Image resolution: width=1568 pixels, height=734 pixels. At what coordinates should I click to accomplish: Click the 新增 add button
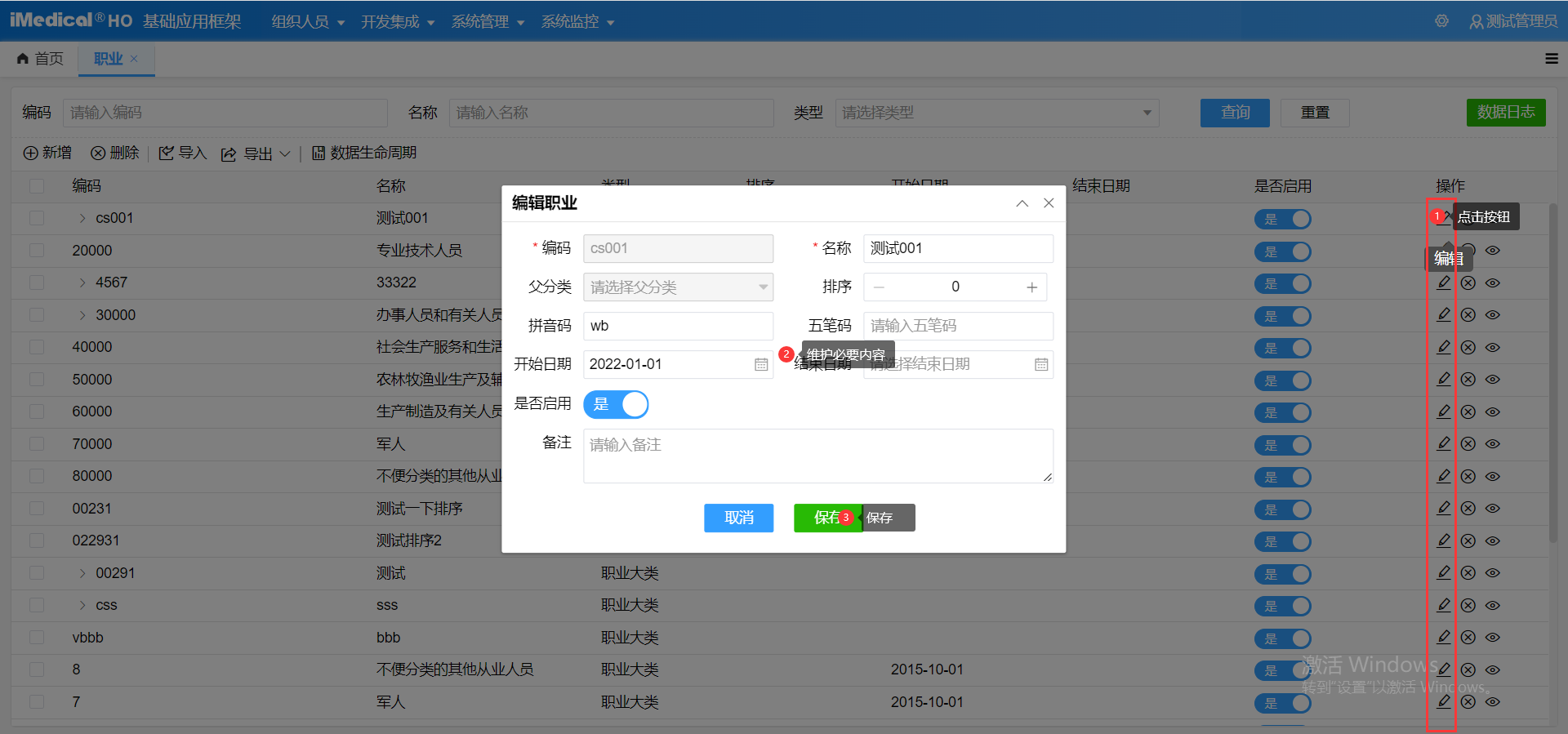click(47, 153)
